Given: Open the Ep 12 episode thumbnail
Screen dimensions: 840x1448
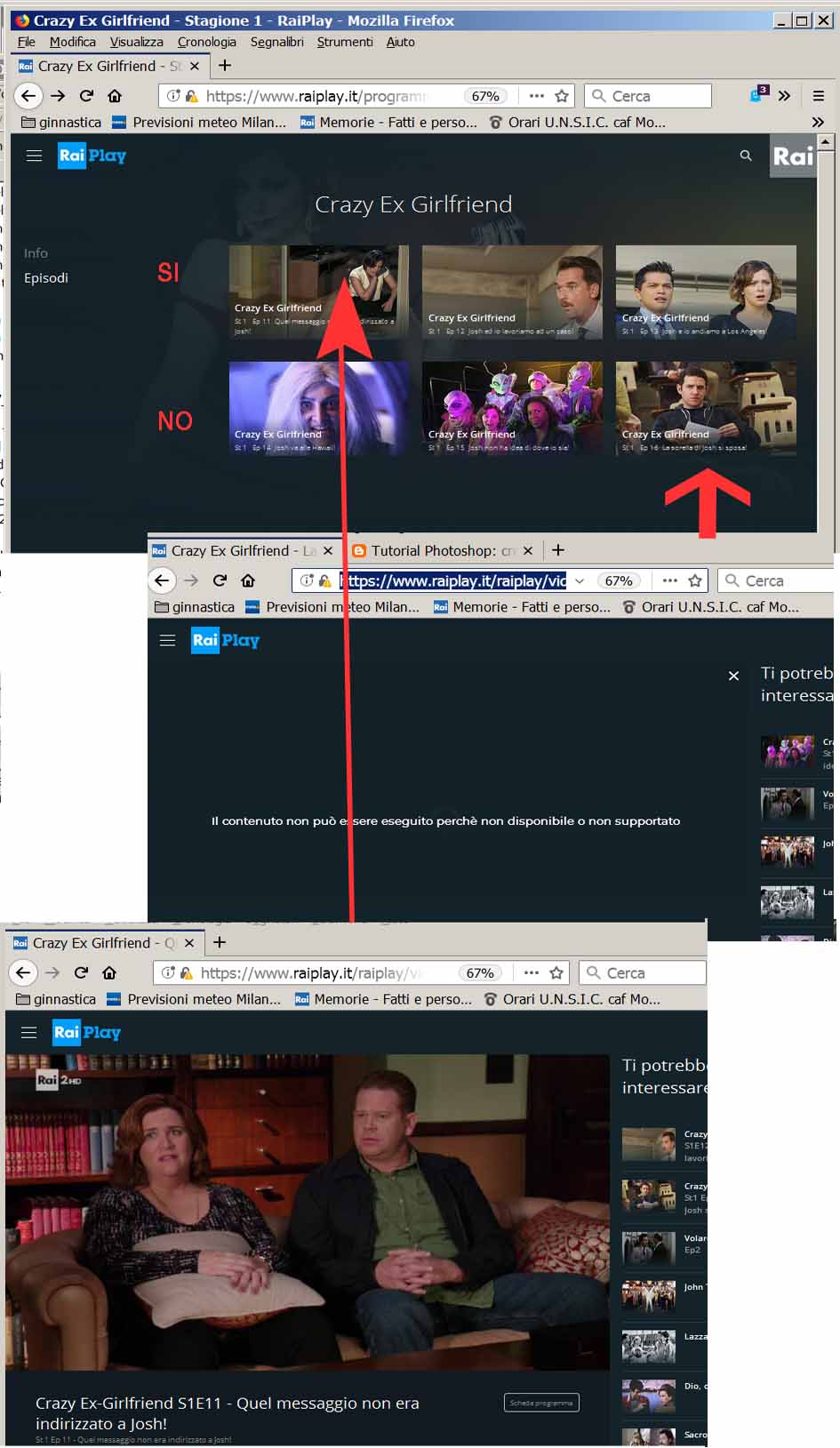Looking at the screenshot, I should click(512, 292).
